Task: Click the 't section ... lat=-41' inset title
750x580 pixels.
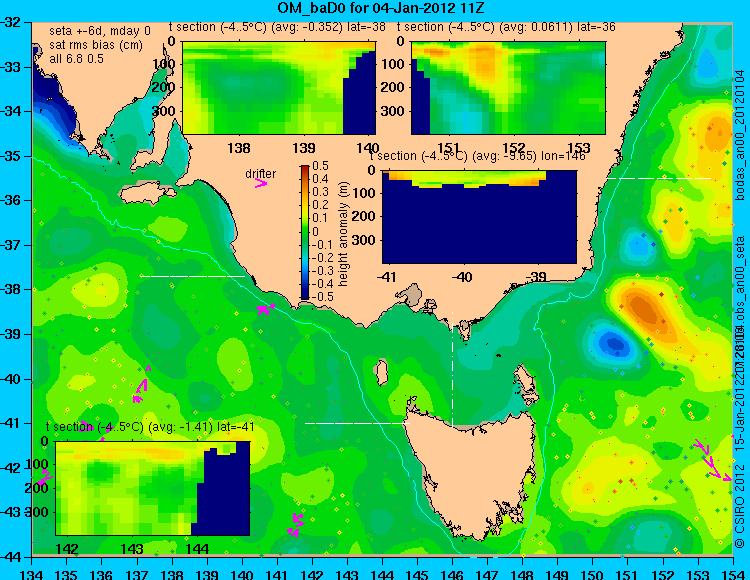Action: click(x=150, y=427)
